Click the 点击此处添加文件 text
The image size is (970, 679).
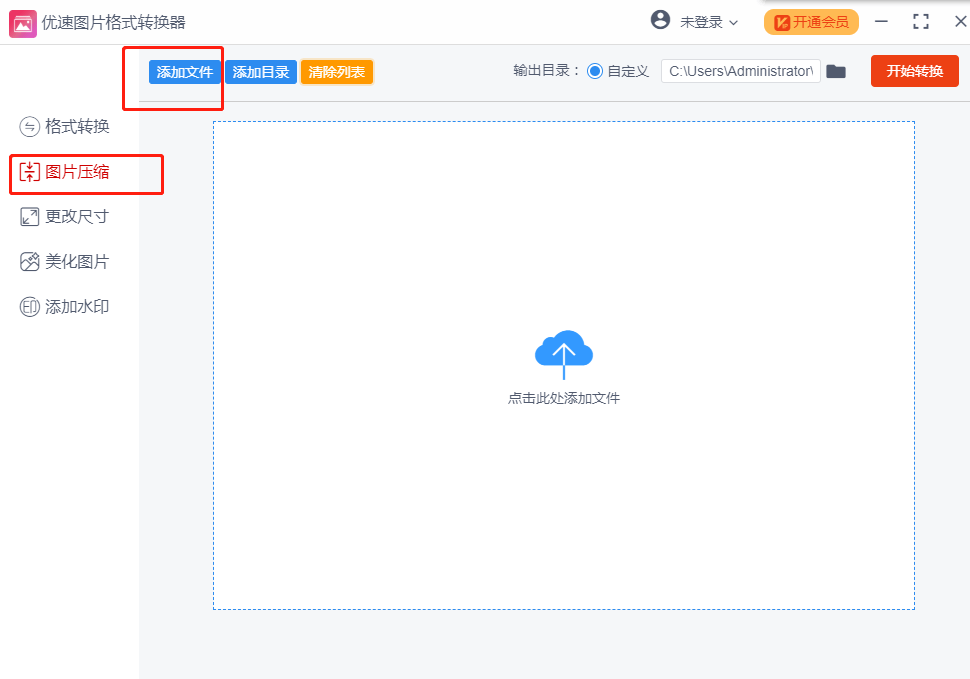point(564,398)
